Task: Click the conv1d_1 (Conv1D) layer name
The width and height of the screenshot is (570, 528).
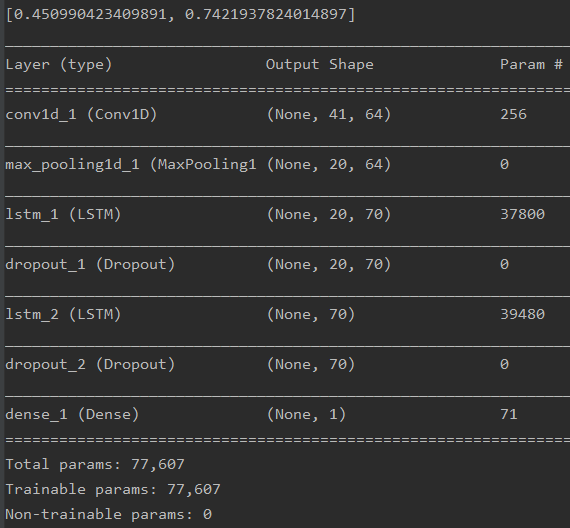Action: (x=81, y=115)
